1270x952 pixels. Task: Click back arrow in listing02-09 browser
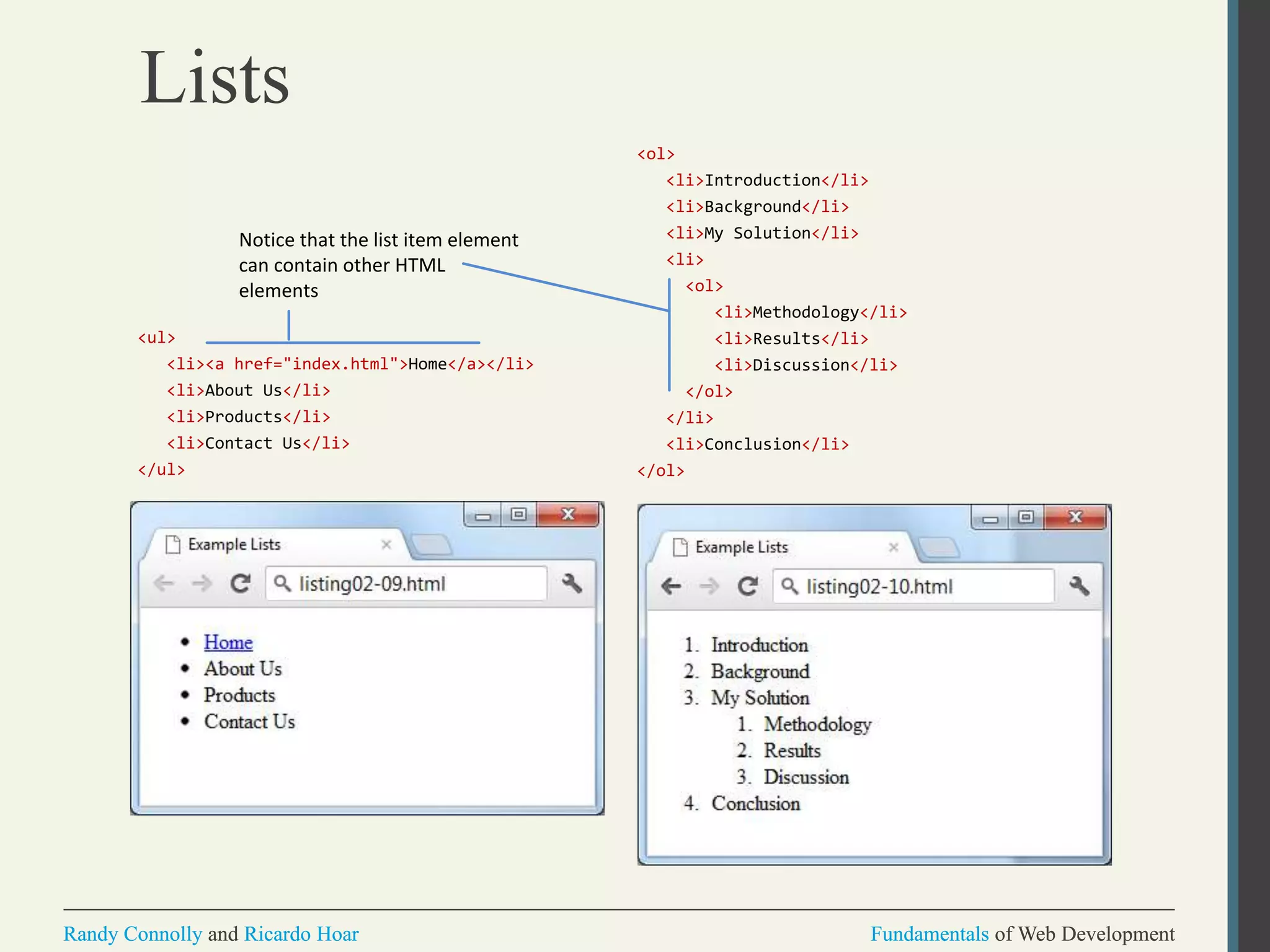click(x=164, y=583)
